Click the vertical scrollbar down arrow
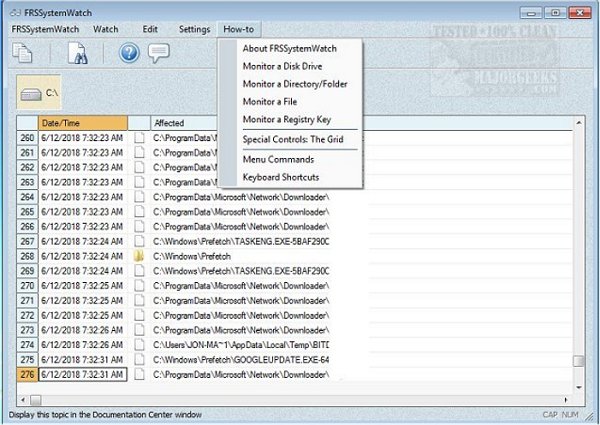The width and height of the screenshot is (600, 425). tap(579, 388)
